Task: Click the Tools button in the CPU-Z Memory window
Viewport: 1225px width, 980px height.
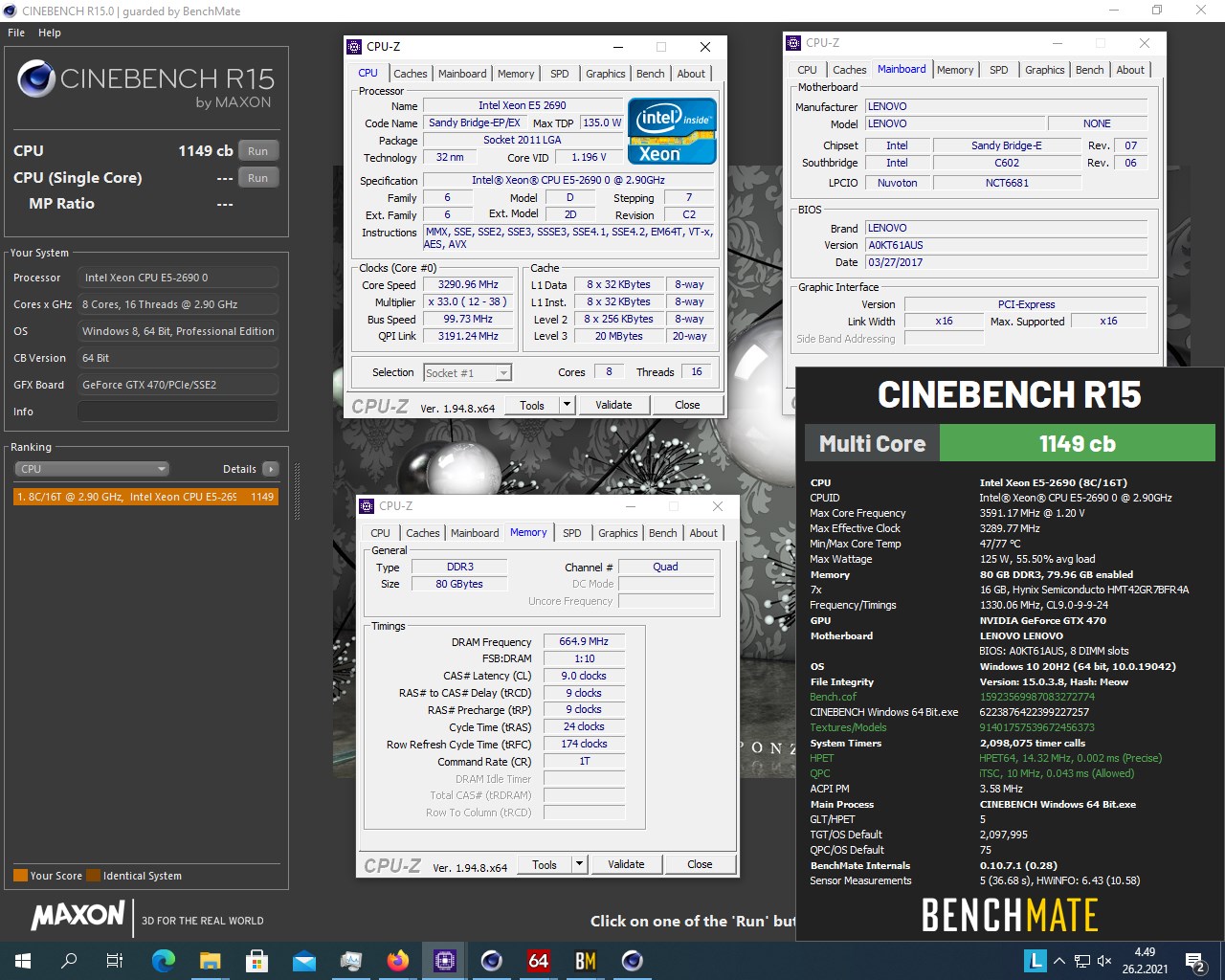Action: 545,864
